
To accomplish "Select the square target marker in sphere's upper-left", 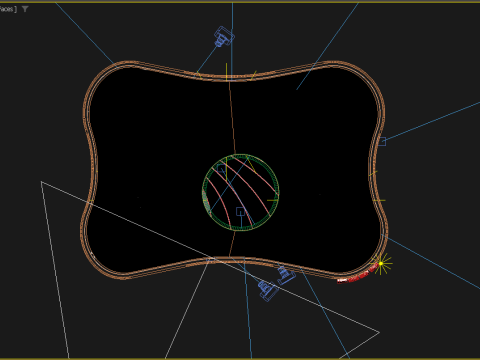I will click(x=221, y=169).
